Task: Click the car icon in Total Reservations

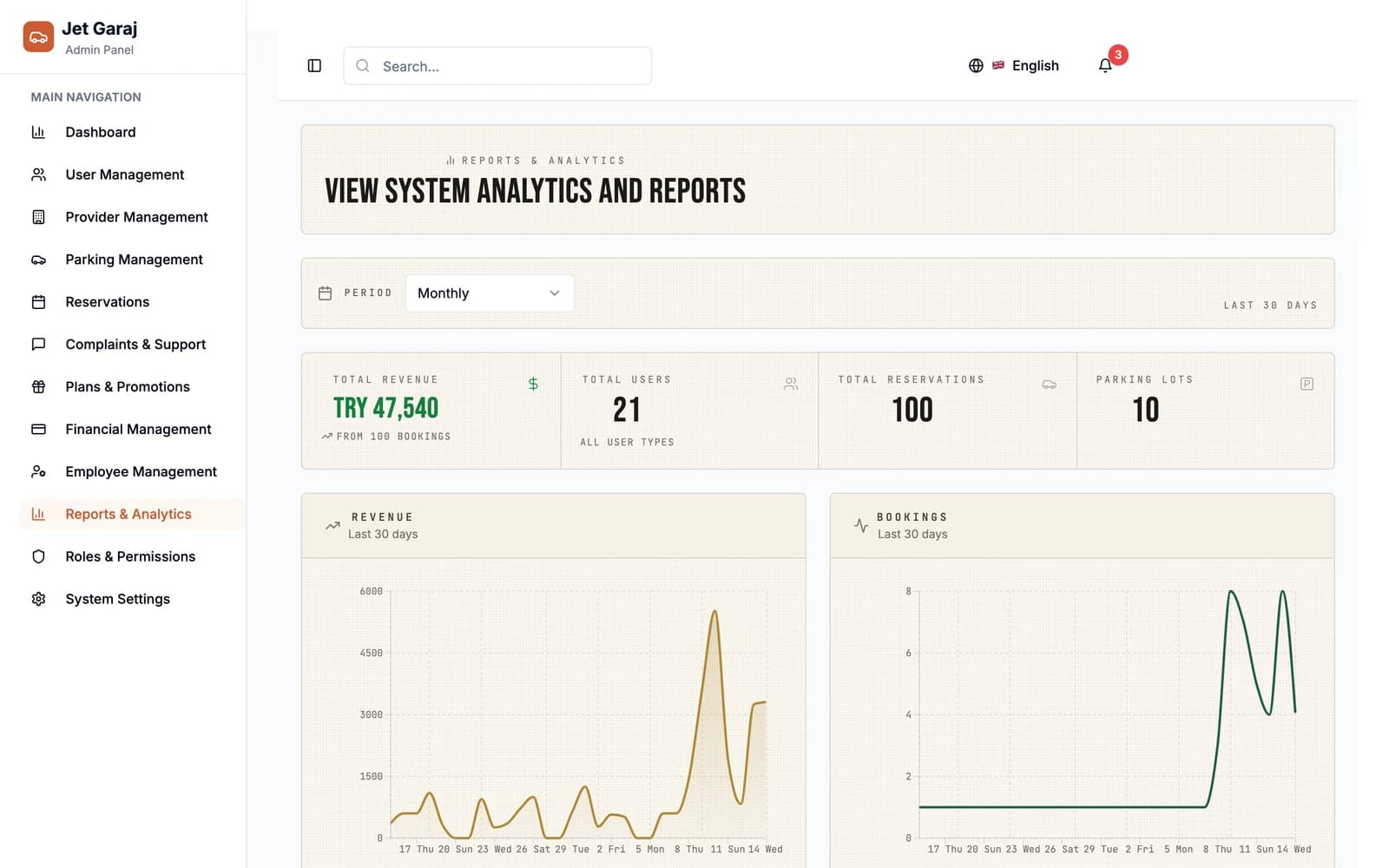Action: [1049, 384]
